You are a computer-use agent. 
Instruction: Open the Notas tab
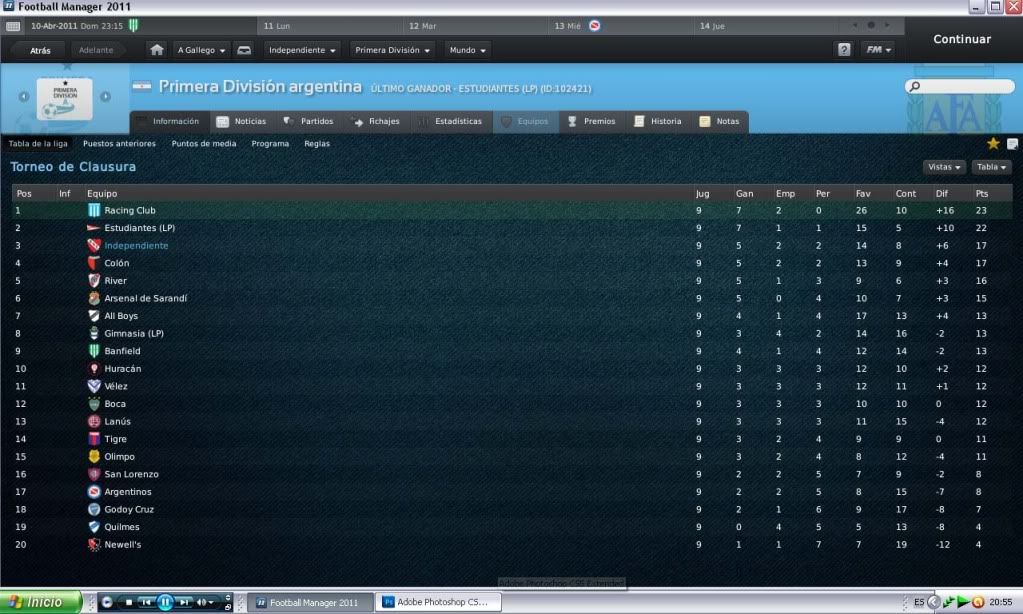tap(720, 121)
